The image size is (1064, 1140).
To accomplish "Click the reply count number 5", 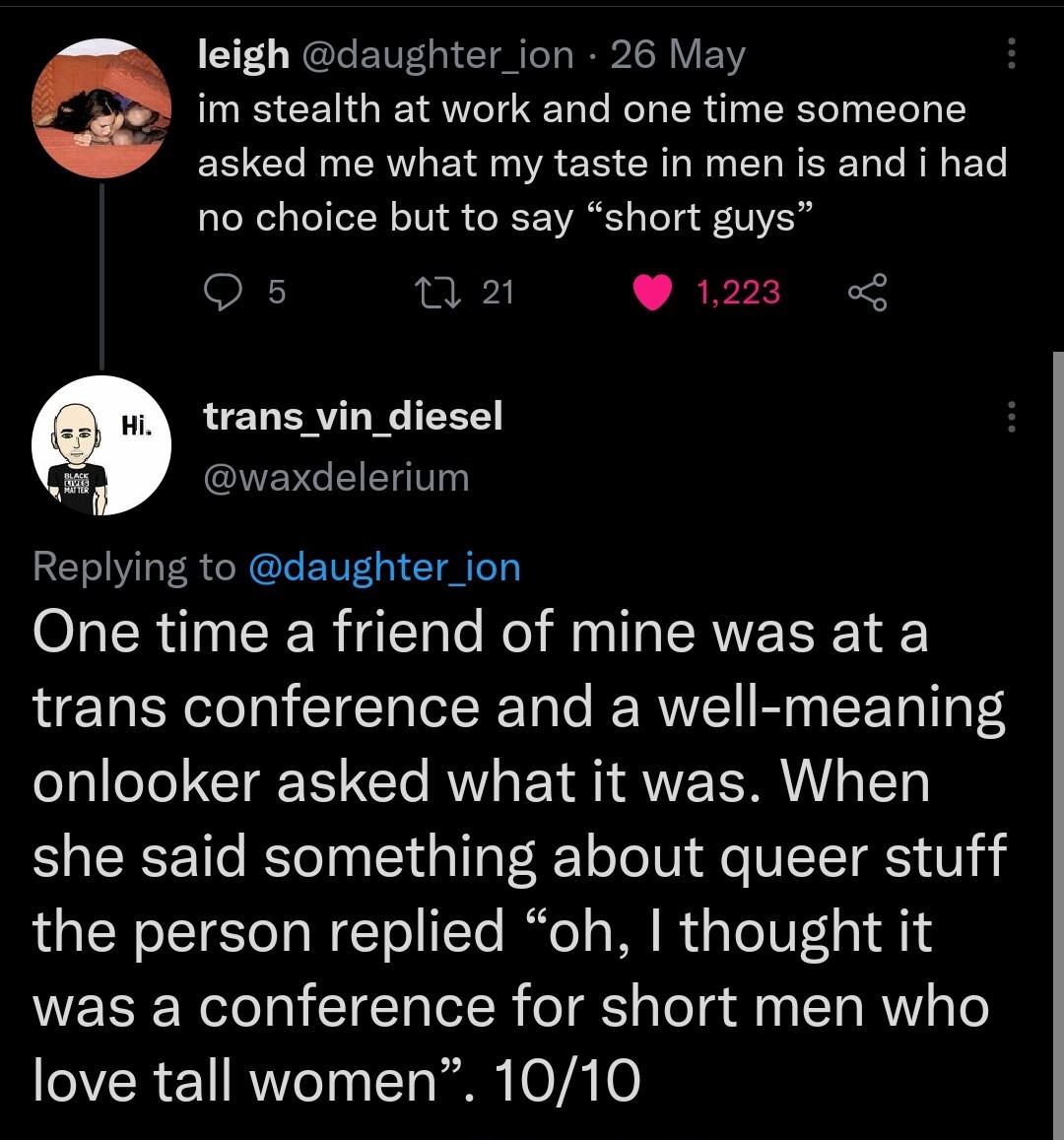I will click(276, 292).
